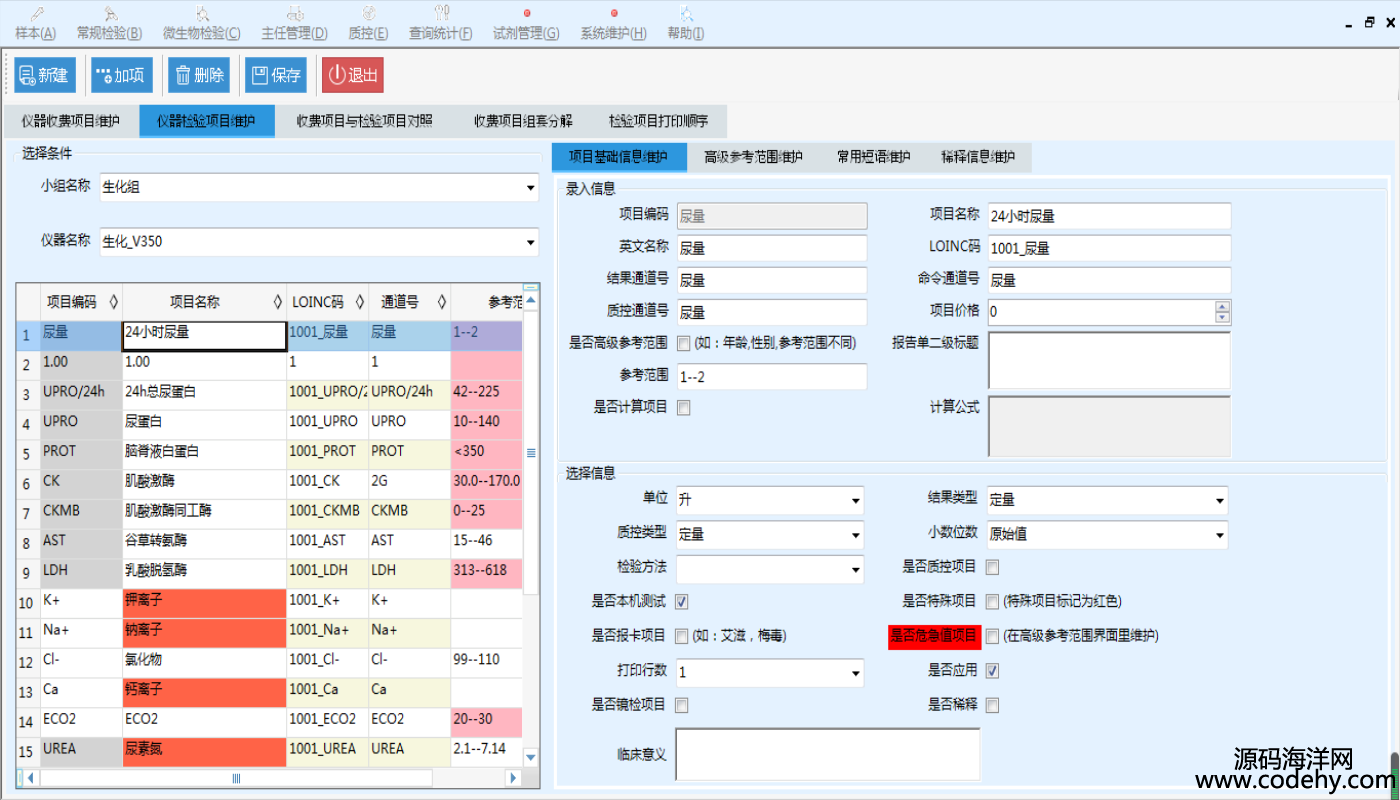Select the 钾离子 red cell

[x=204, y=601]
